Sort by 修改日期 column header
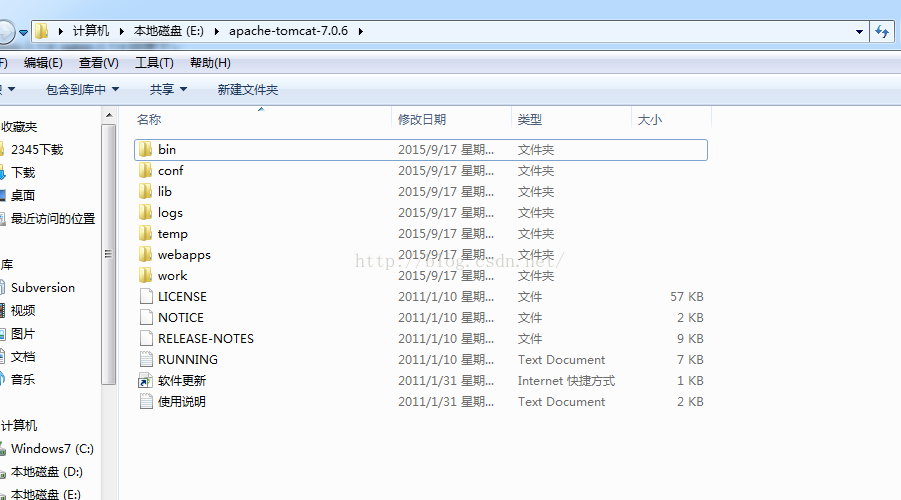Screen dimensions: 901x500 click(x=422, y=120)
